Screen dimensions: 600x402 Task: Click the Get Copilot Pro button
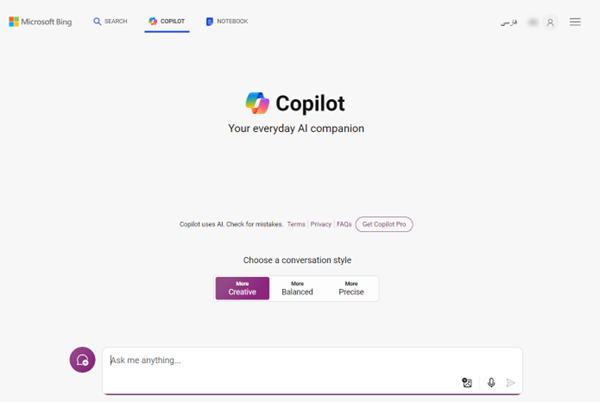(x=384, y=224)
